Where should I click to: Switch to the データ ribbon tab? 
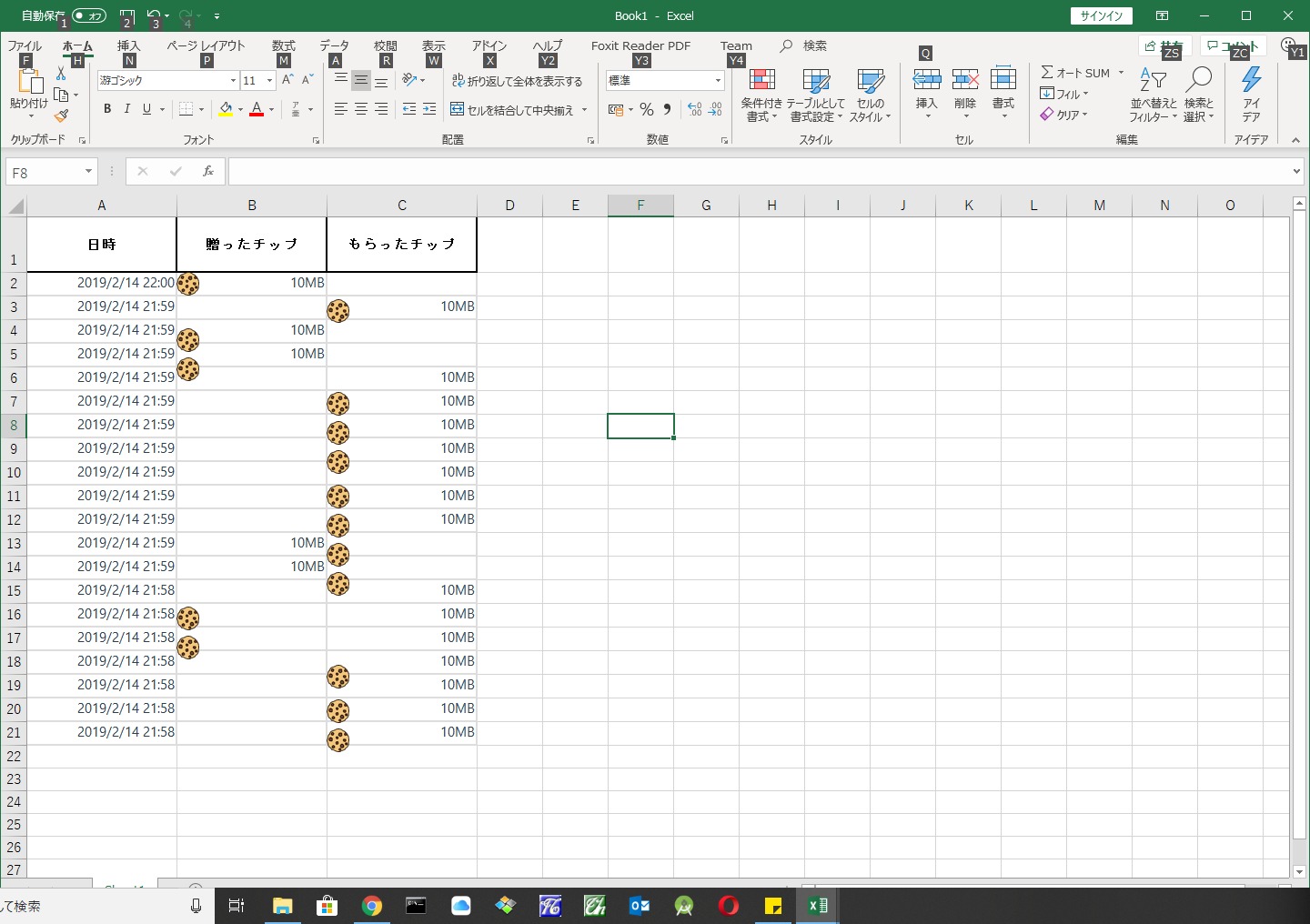click(x=334, y=45)
